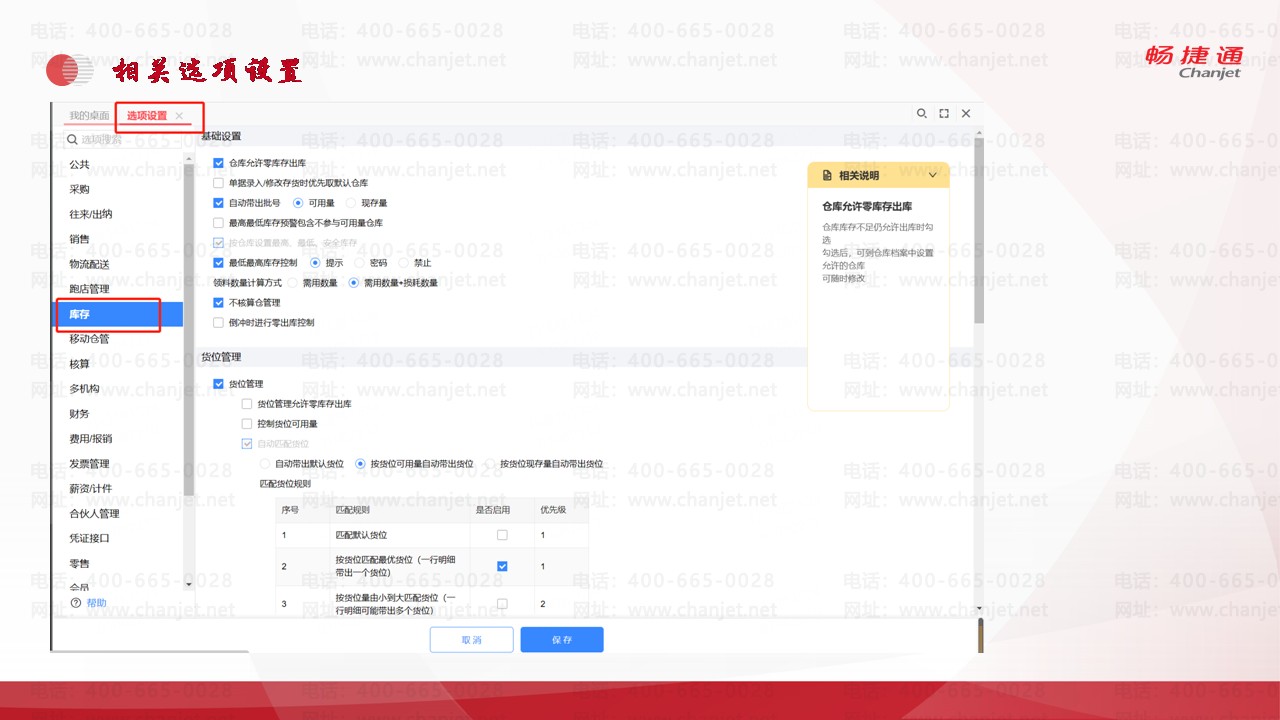Select the 选项设置 tab
Screen dimensions: 1280x720
coord(147,116)
